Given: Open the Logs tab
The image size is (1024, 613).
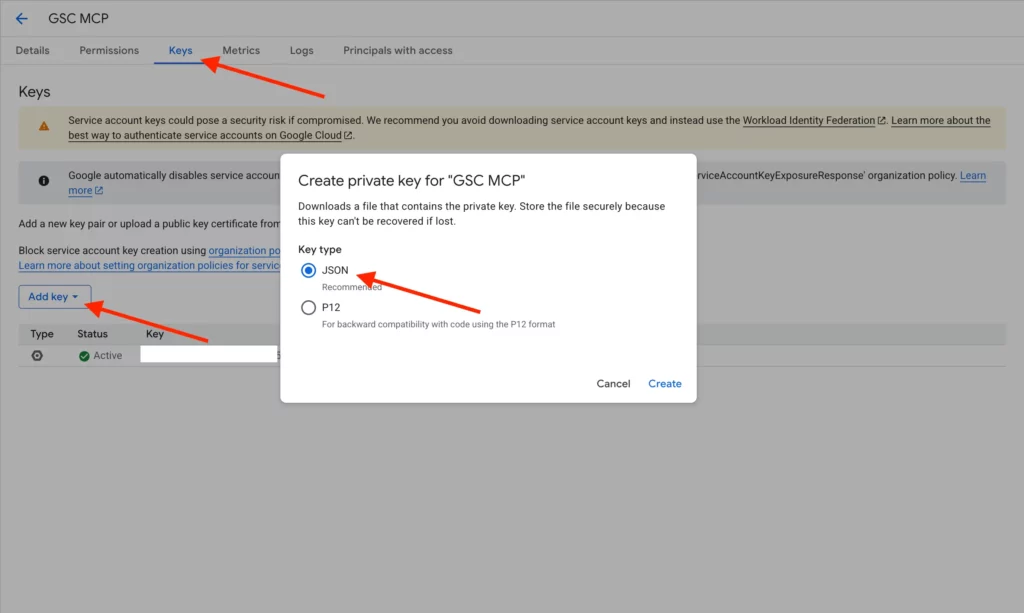Looking at the screenshot, I should pyautogui.click(x=302, y=50).
